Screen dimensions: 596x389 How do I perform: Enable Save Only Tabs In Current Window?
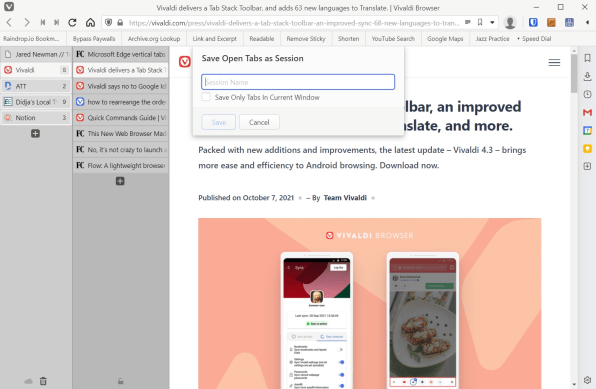tap(206, 97)
